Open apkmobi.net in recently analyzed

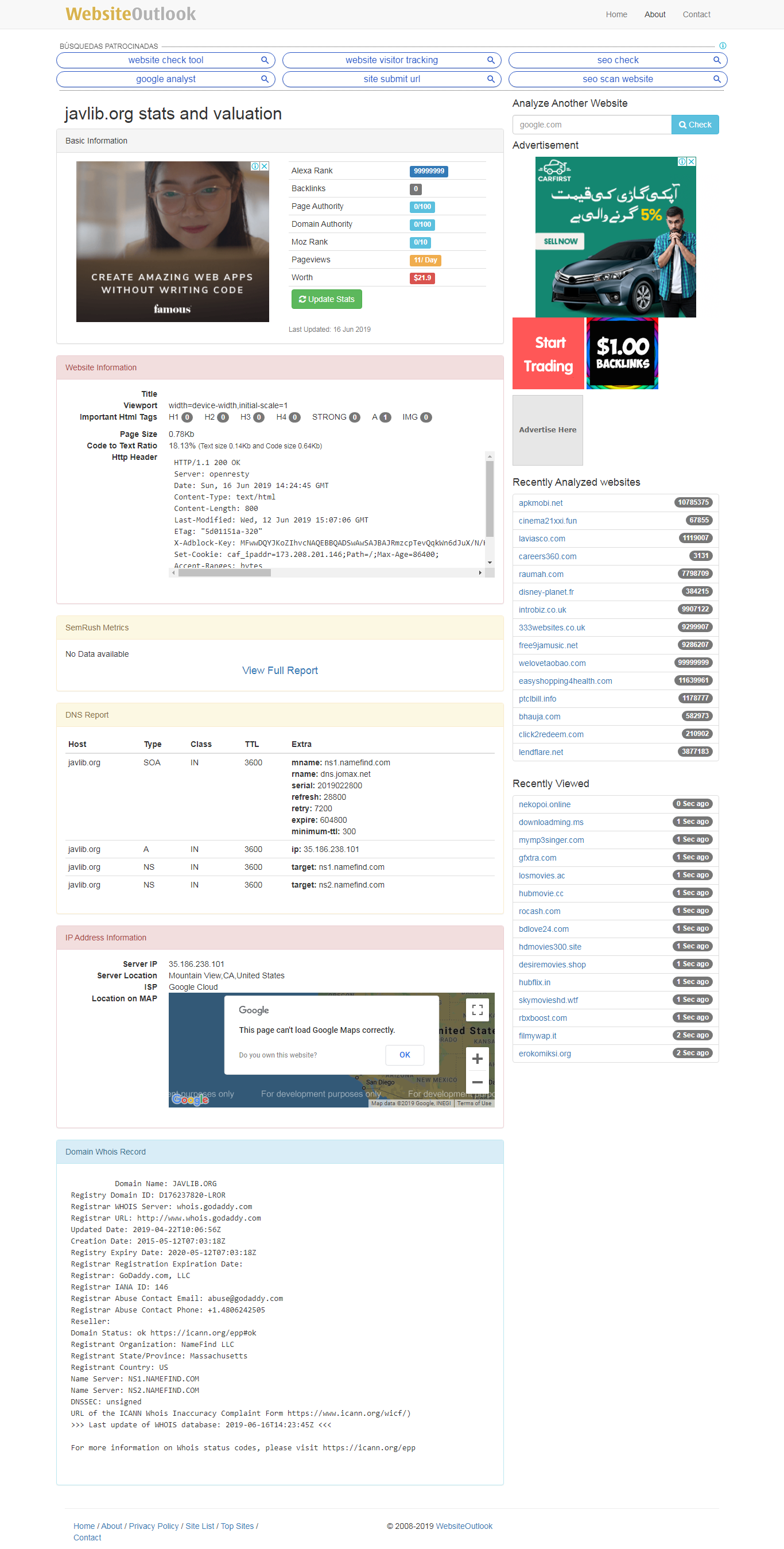(541, 503)
